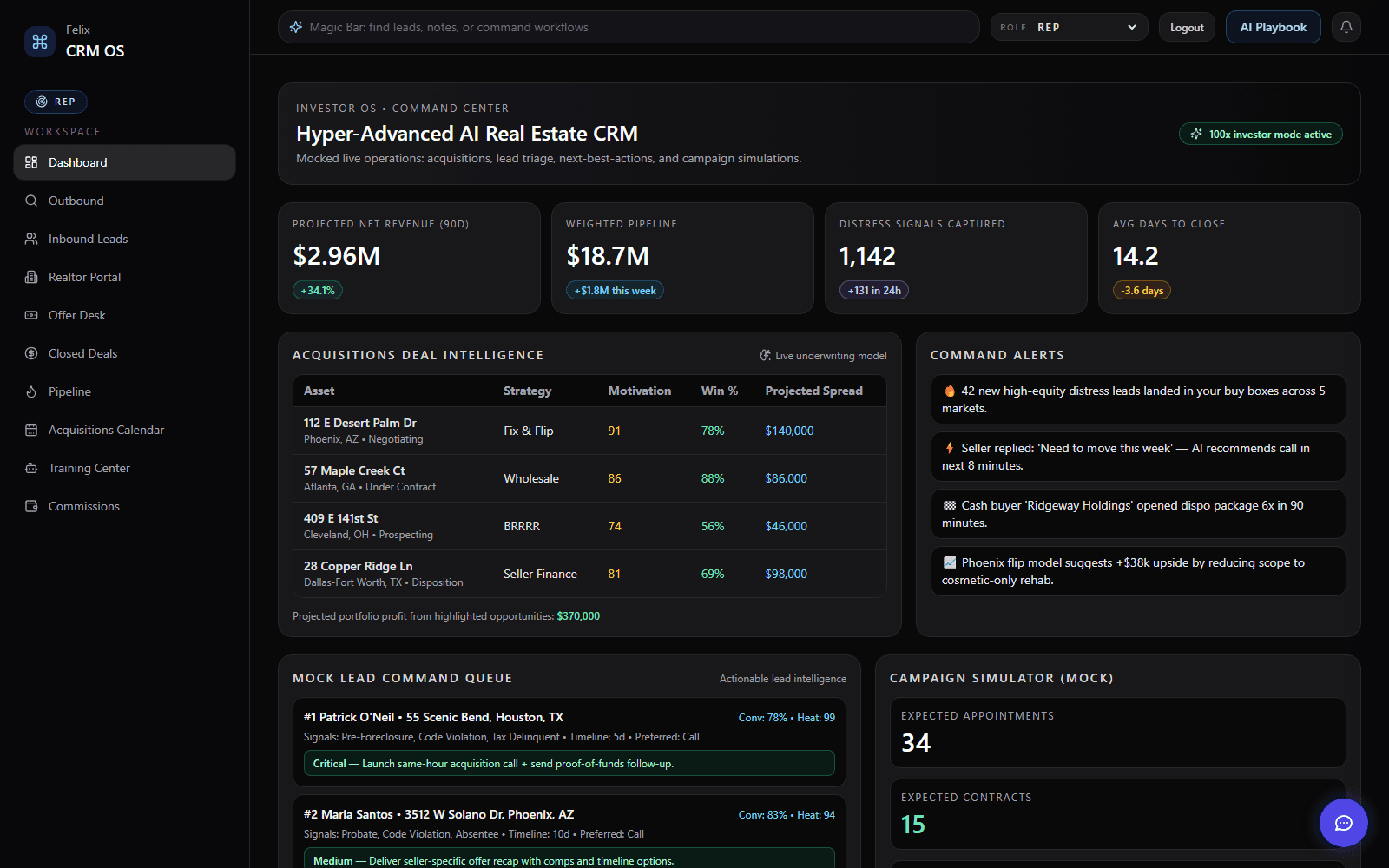Click the -3.6 days badge
This screenshot has width=1389, height=868.
(x=1142, y=291)
